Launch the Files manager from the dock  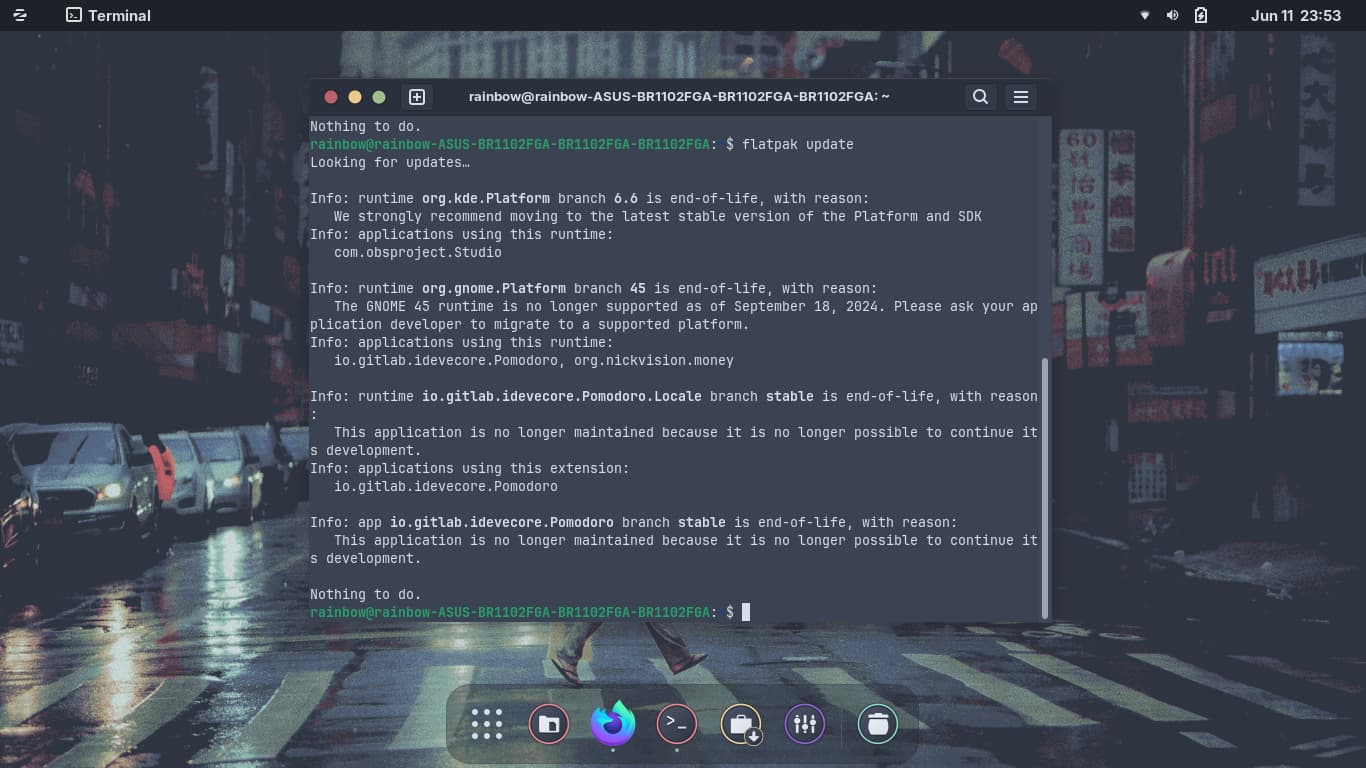tap(549, 724)
